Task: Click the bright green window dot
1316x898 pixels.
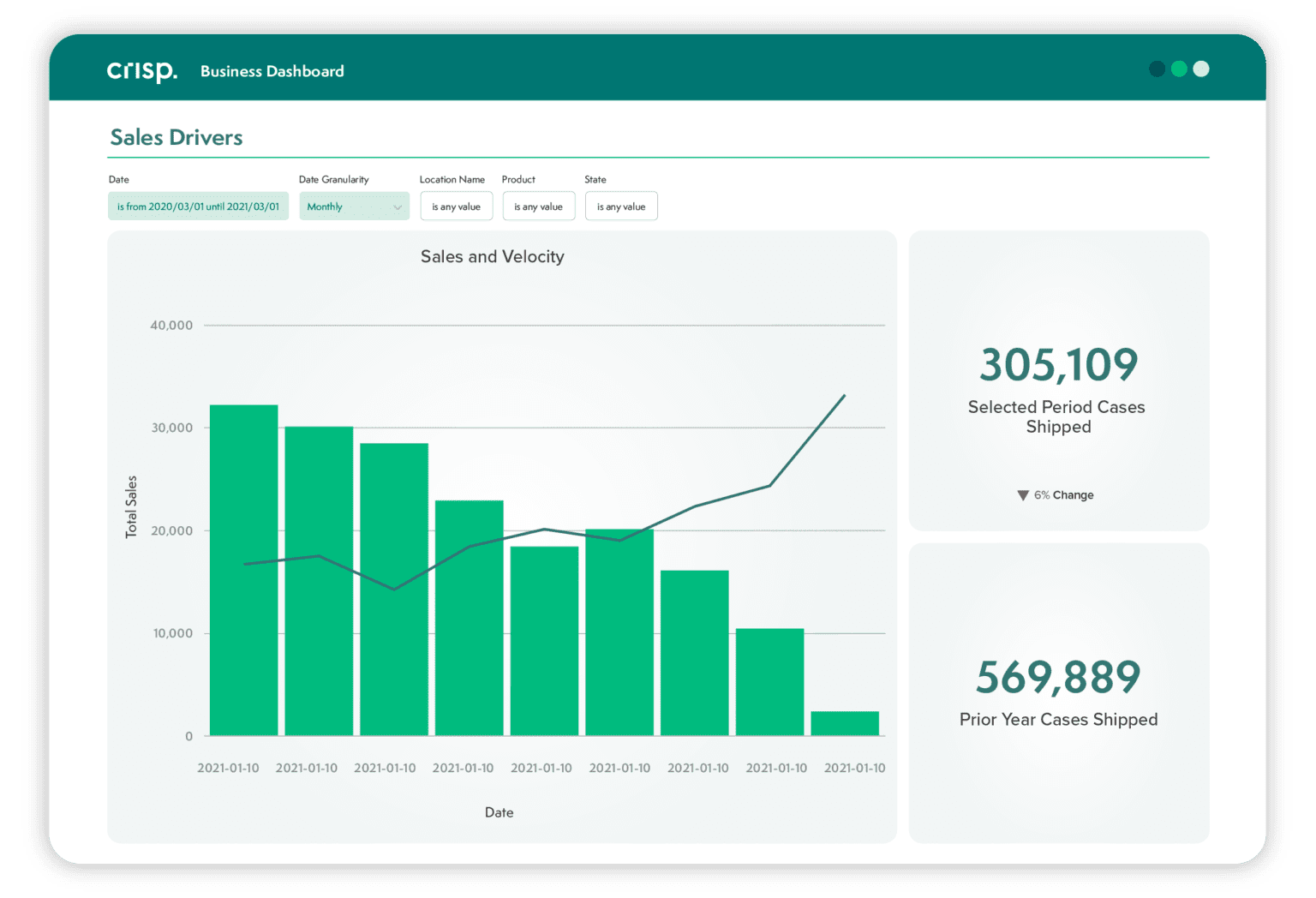Action: (x=1179, y=69)
